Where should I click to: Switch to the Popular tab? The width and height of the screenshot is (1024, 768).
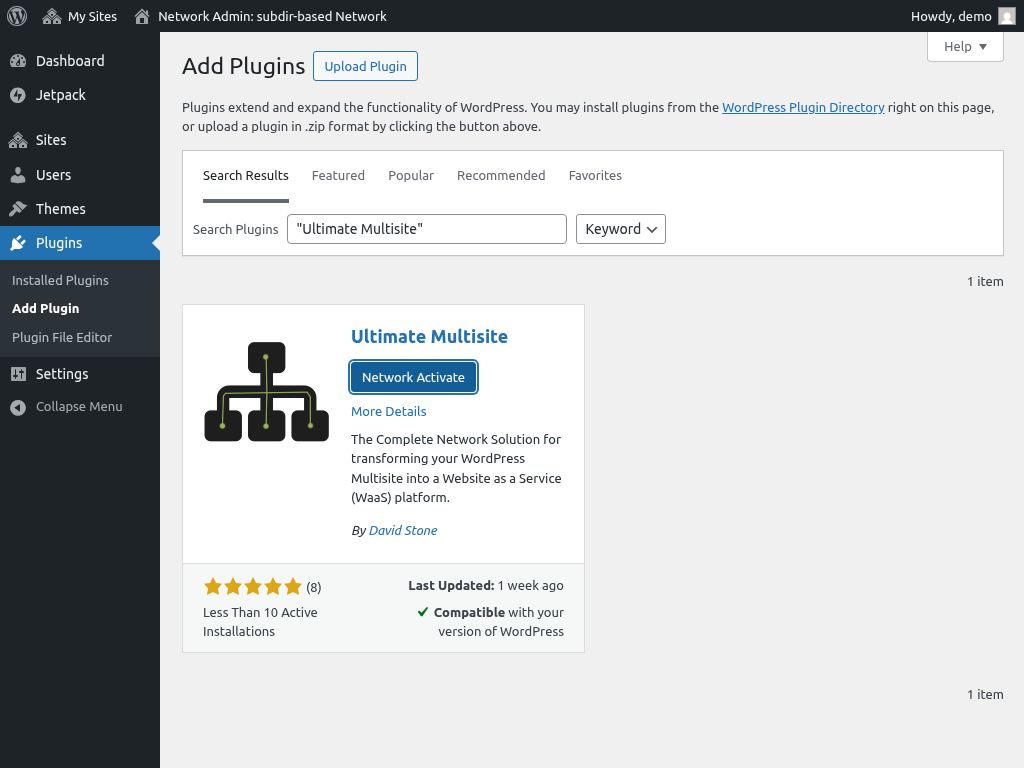[x=411, y=176]
